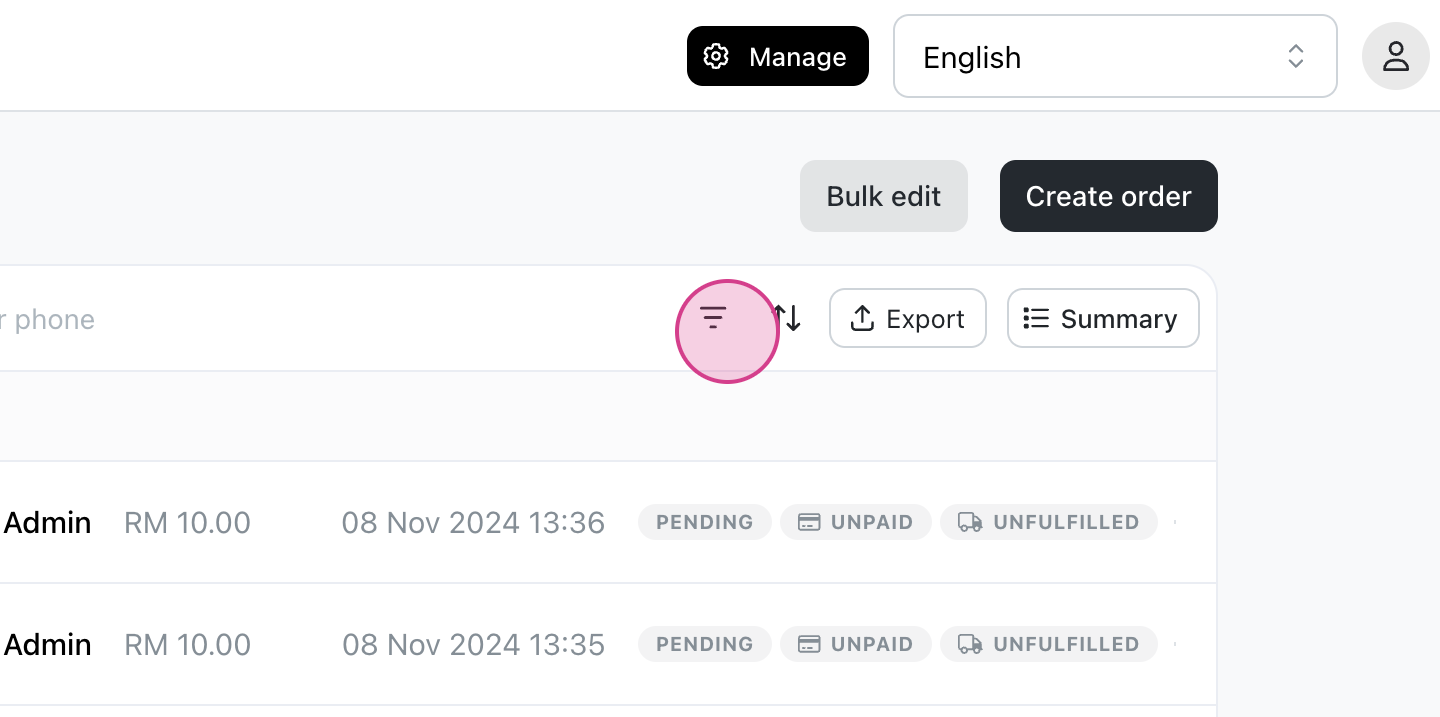1440x717 pixels.
Task: Open the user profile avatar
Action: coord(1396,56)
